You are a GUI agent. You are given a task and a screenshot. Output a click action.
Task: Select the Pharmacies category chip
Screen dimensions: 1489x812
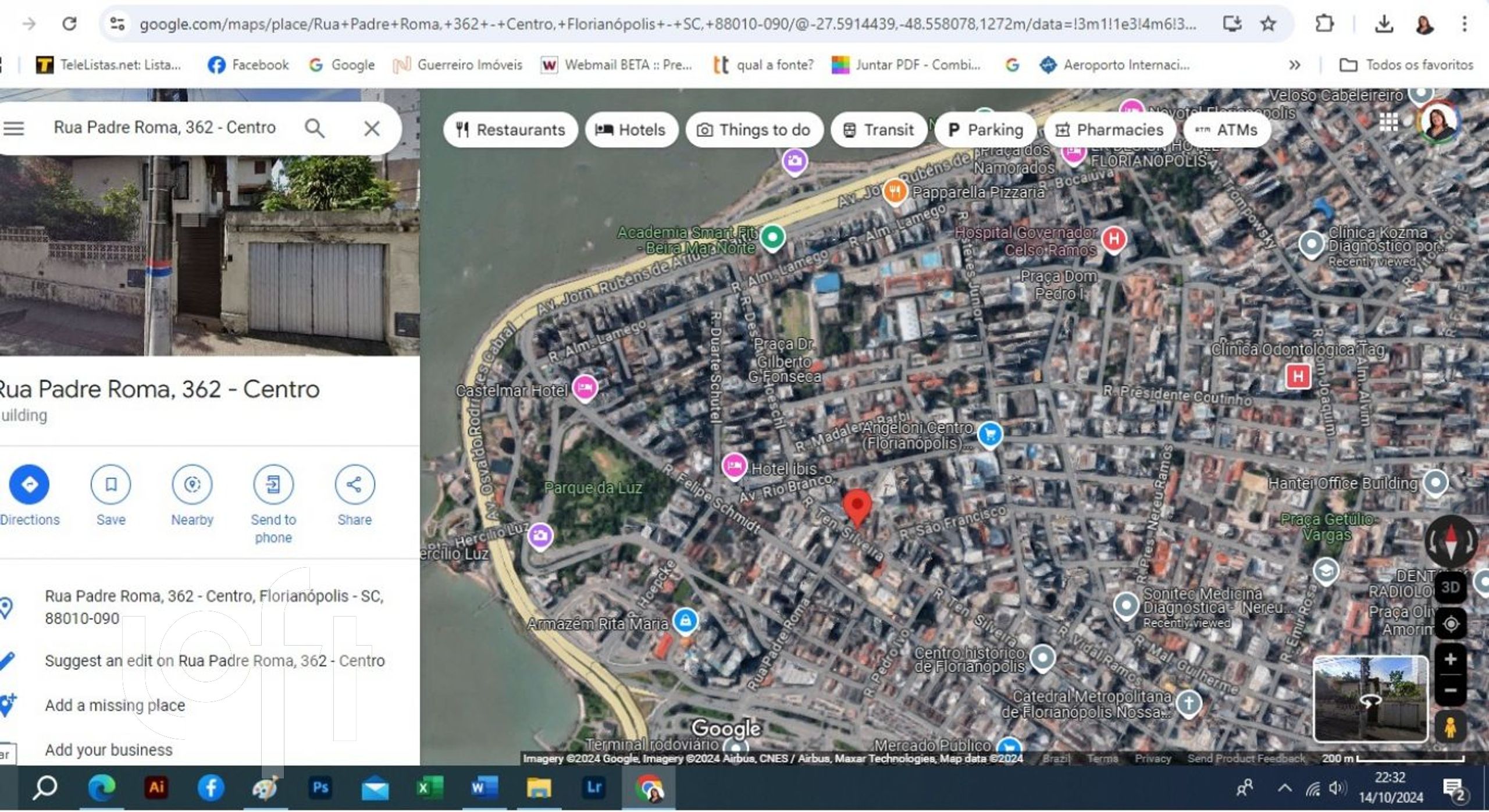(x=1109, y=130)
